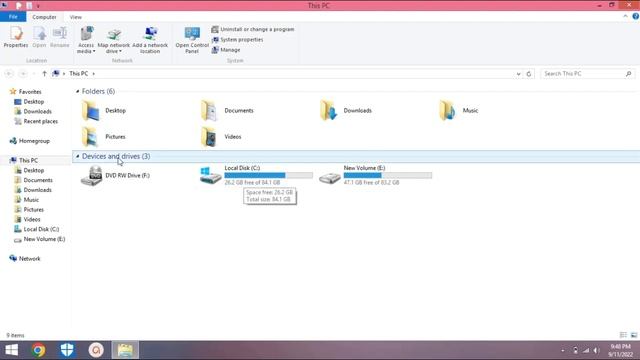Click Manage in the System group
640x360 pixels.
(226, 50)
